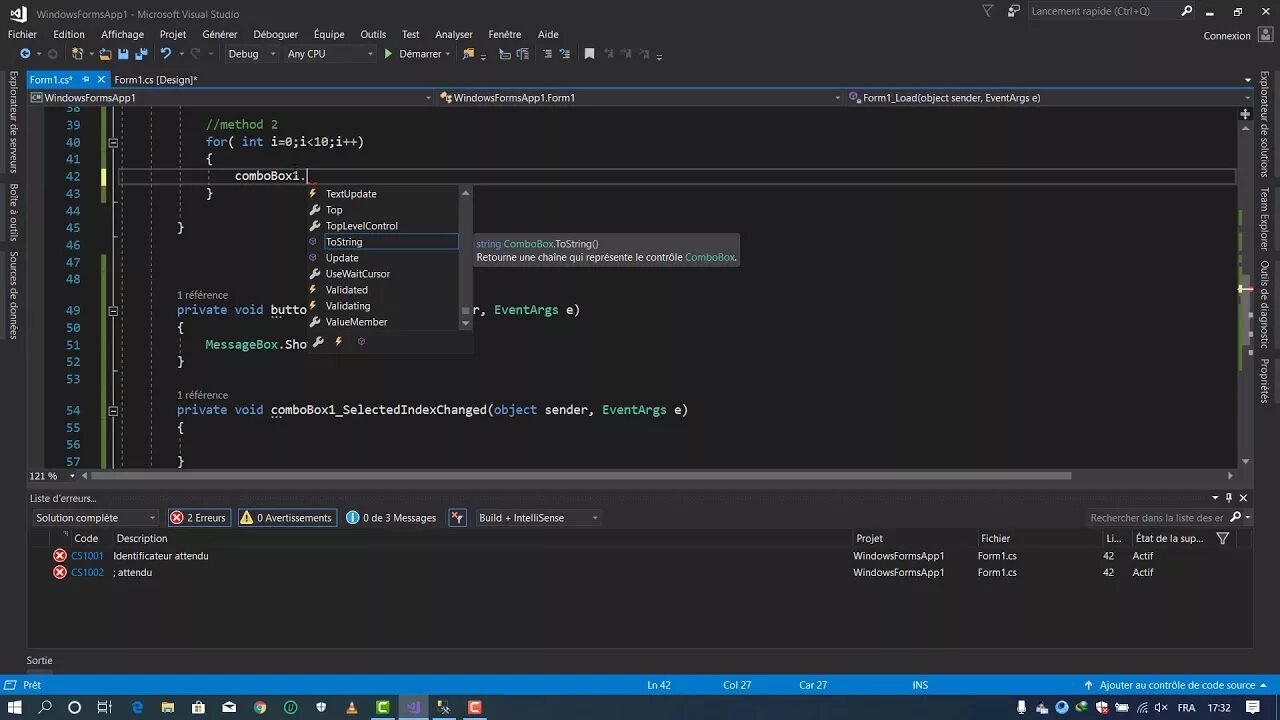
Task: Select ToString in the IntelliSense list
Action: 344,241
